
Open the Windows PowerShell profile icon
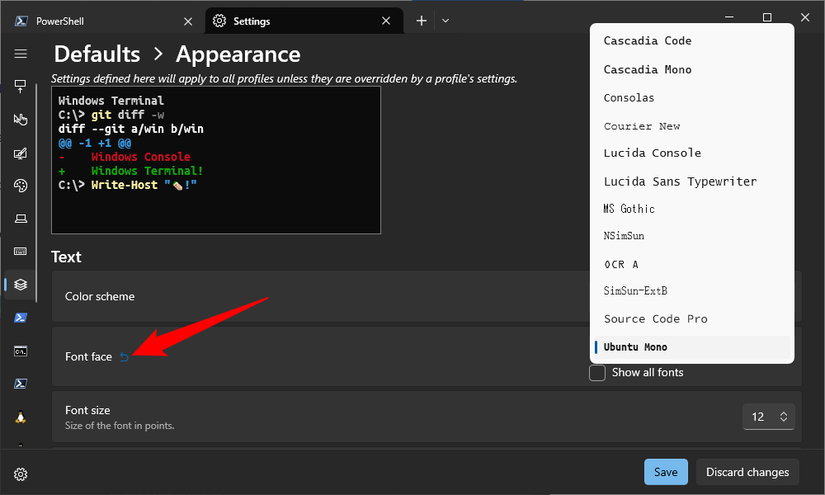coord(21,318)
